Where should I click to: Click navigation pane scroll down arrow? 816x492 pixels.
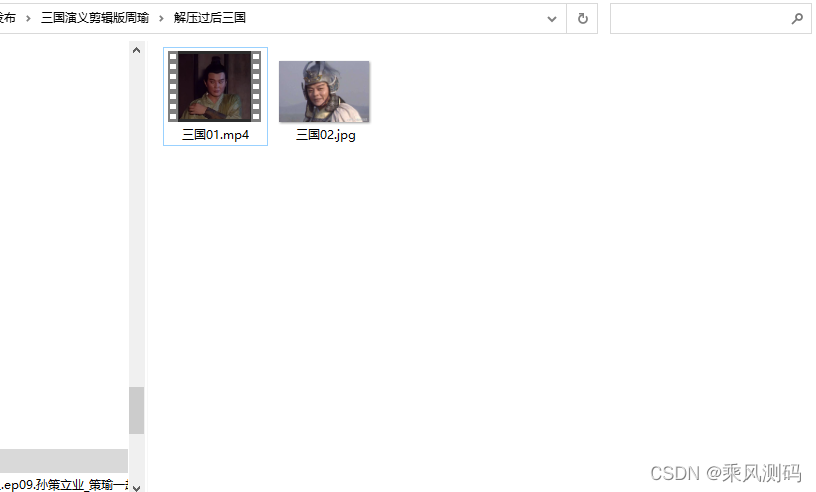[x=136, y=487]
